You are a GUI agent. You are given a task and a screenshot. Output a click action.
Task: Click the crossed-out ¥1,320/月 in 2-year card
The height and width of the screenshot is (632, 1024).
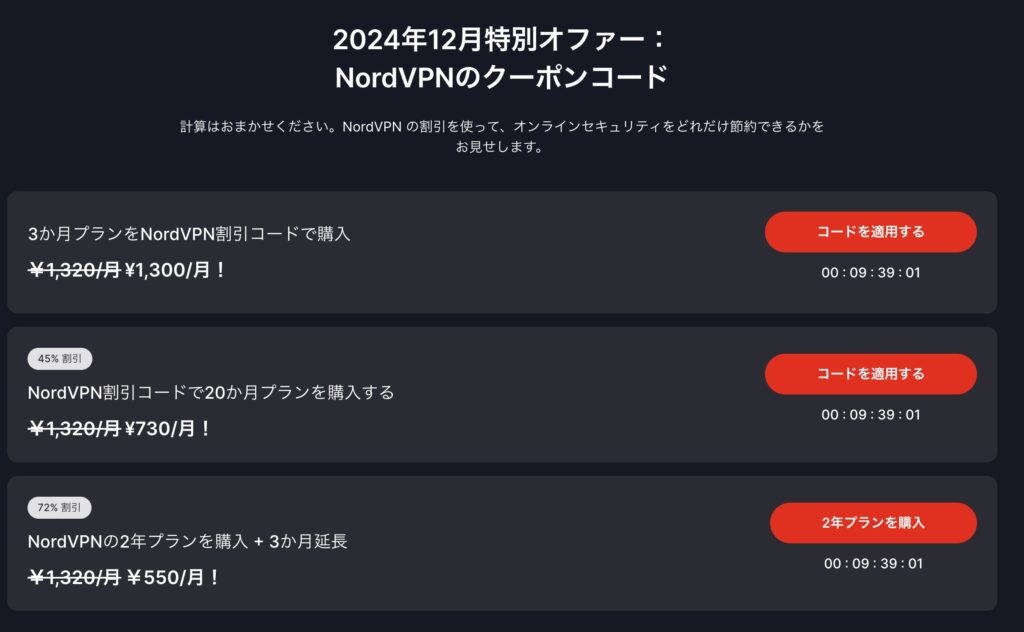(73, 577)
